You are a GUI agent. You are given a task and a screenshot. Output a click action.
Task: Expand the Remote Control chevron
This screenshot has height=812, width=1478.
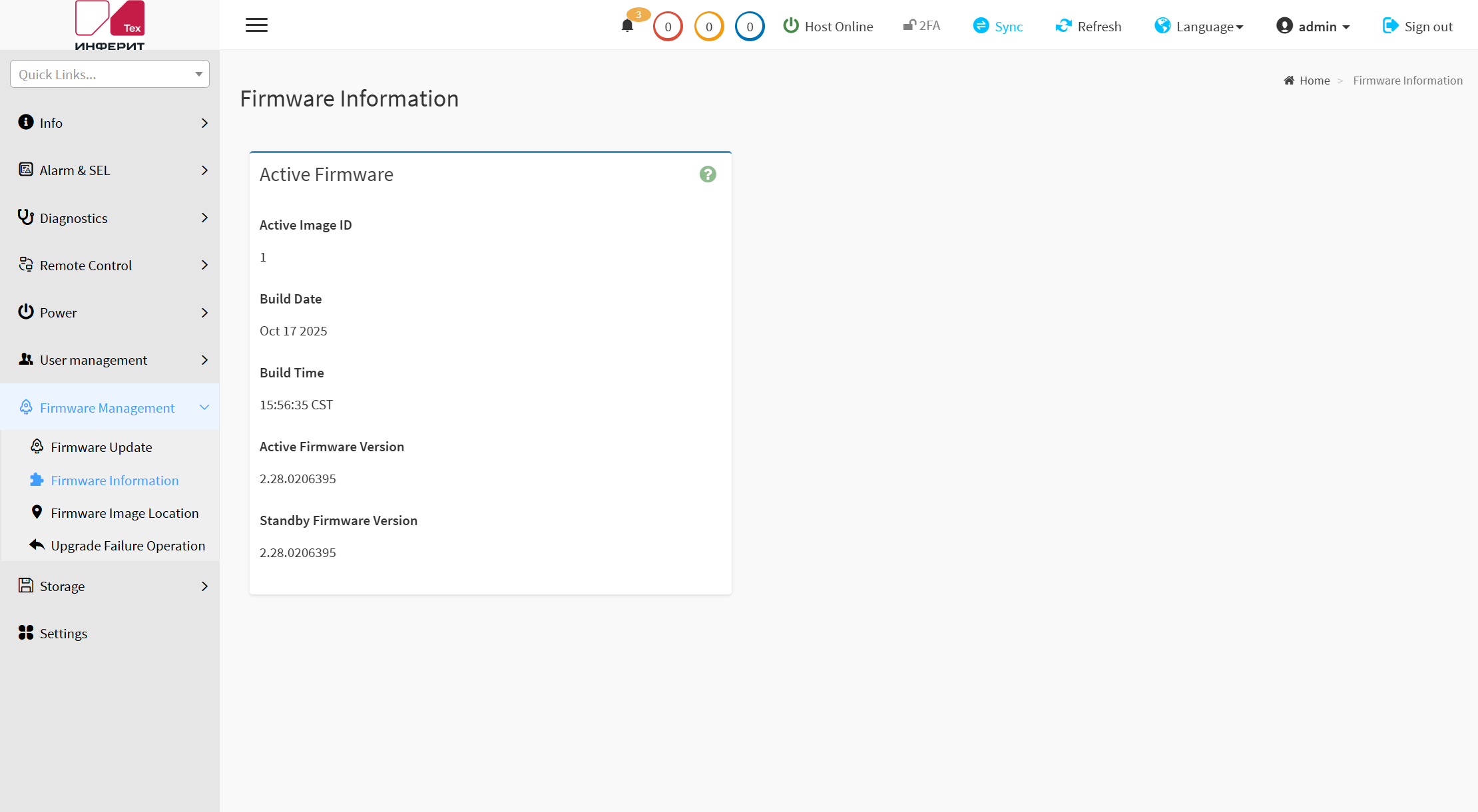coord(204,265)
